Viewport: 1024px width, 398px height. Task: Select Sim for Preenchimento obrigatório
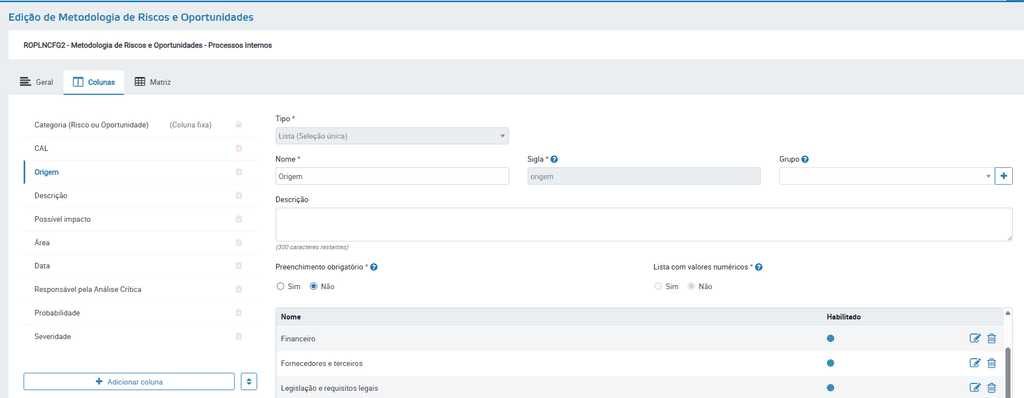(x=281, y=286)
